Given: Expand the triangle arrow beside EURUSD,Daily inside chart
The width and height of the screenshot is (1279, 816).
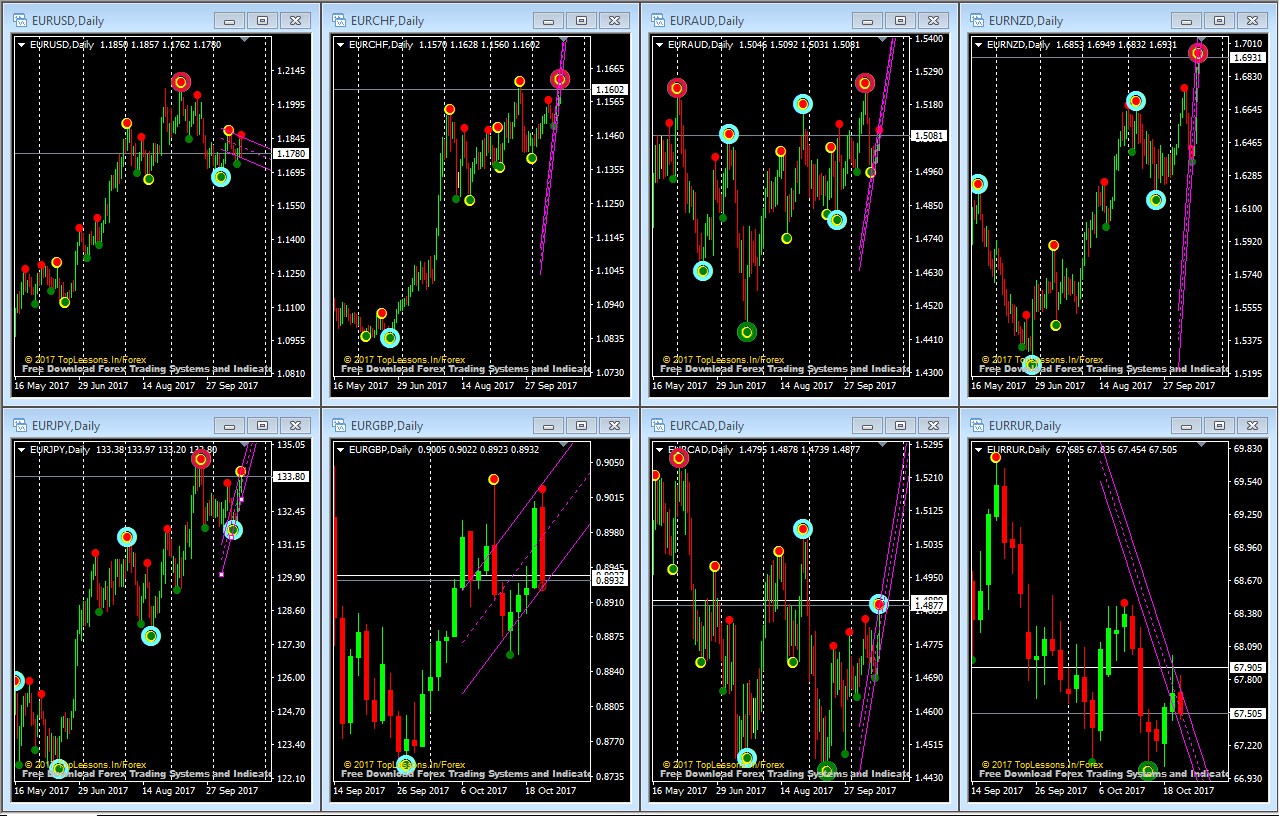Looking at the screenshot, I should (x=21, y=44).
